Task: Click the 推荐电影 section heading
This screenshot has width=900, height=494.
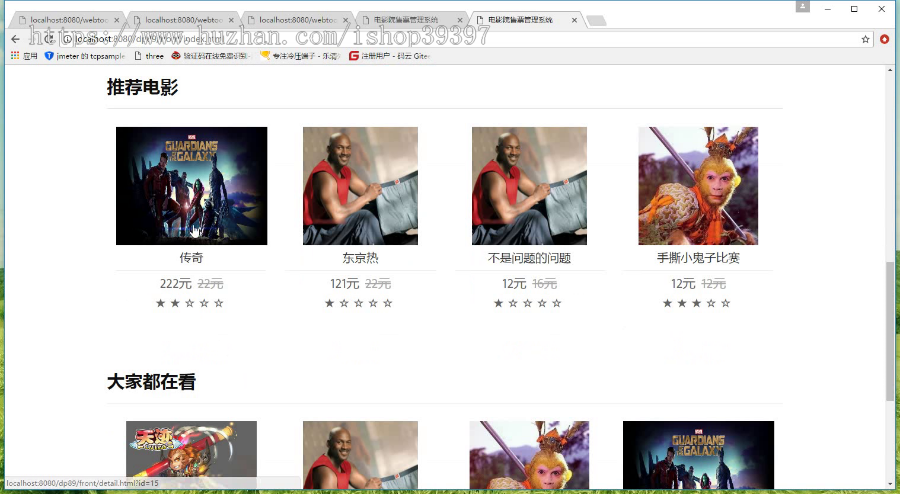Action: pos(142,87)
